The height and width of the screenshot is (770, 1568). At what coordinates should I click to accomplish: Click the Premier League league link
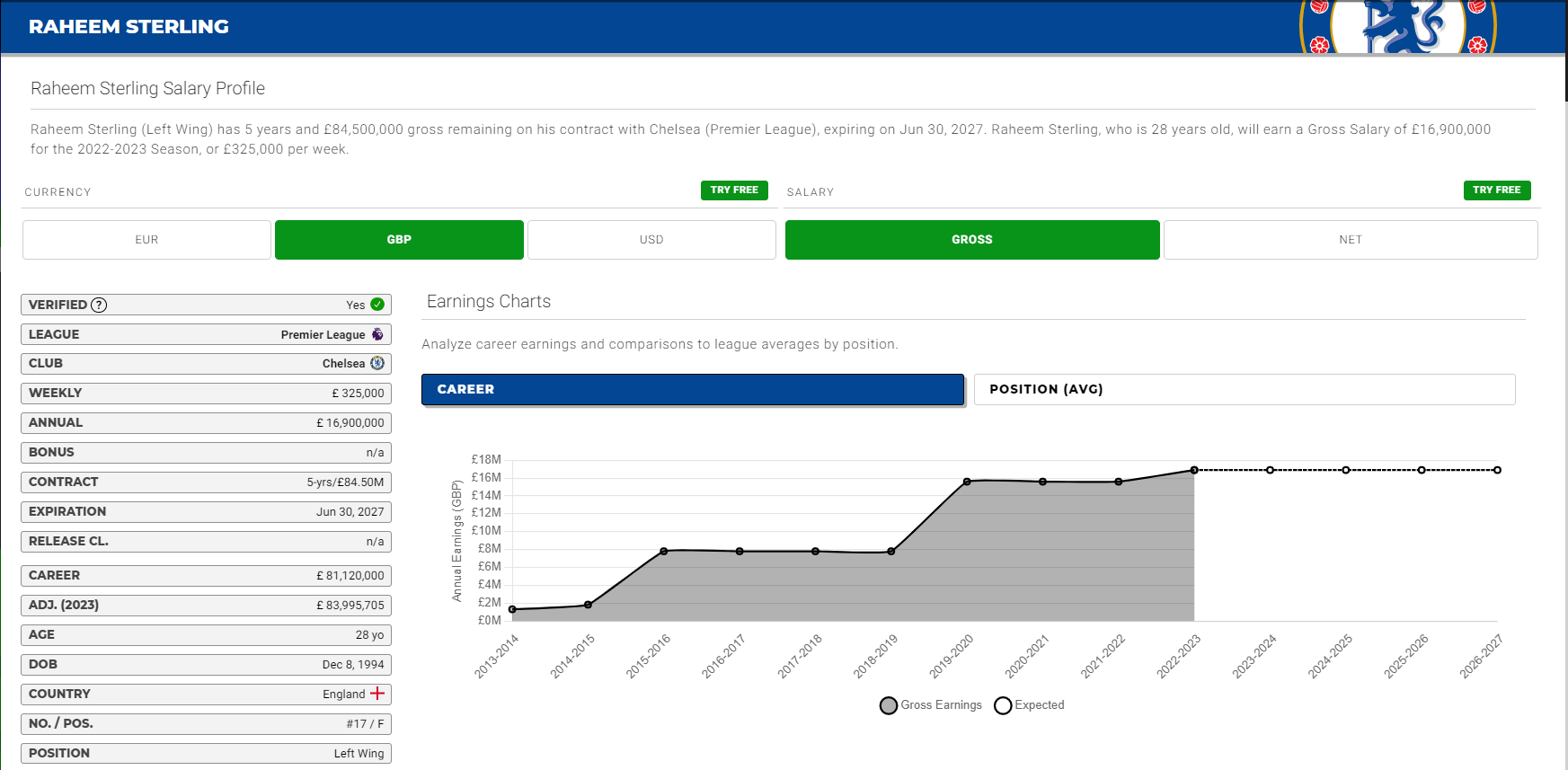point(323,334)
